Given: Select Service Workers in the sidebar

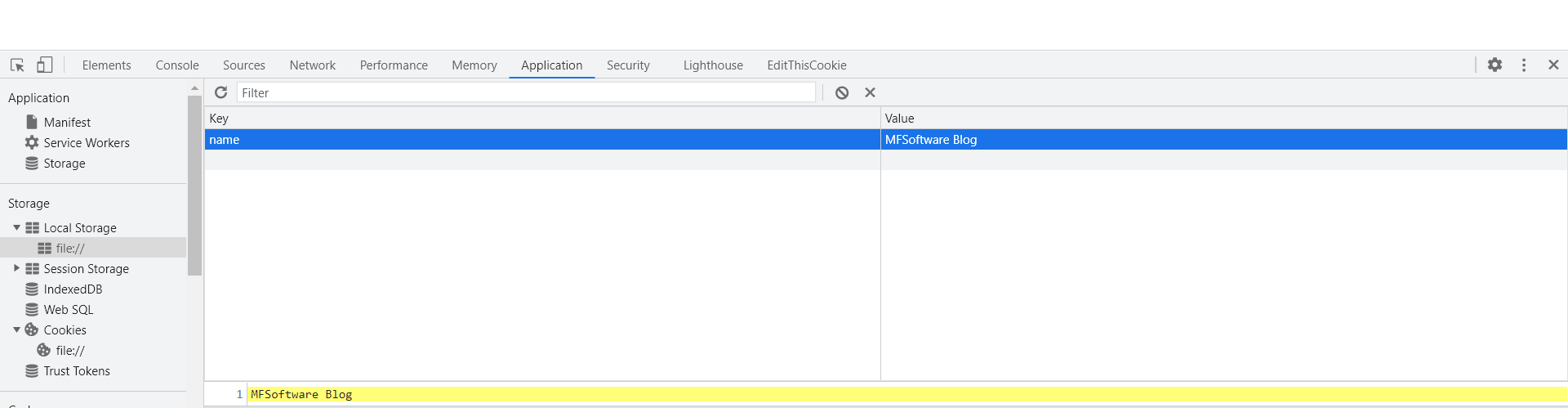Looking at the screenshot, I should pos(86,143).
